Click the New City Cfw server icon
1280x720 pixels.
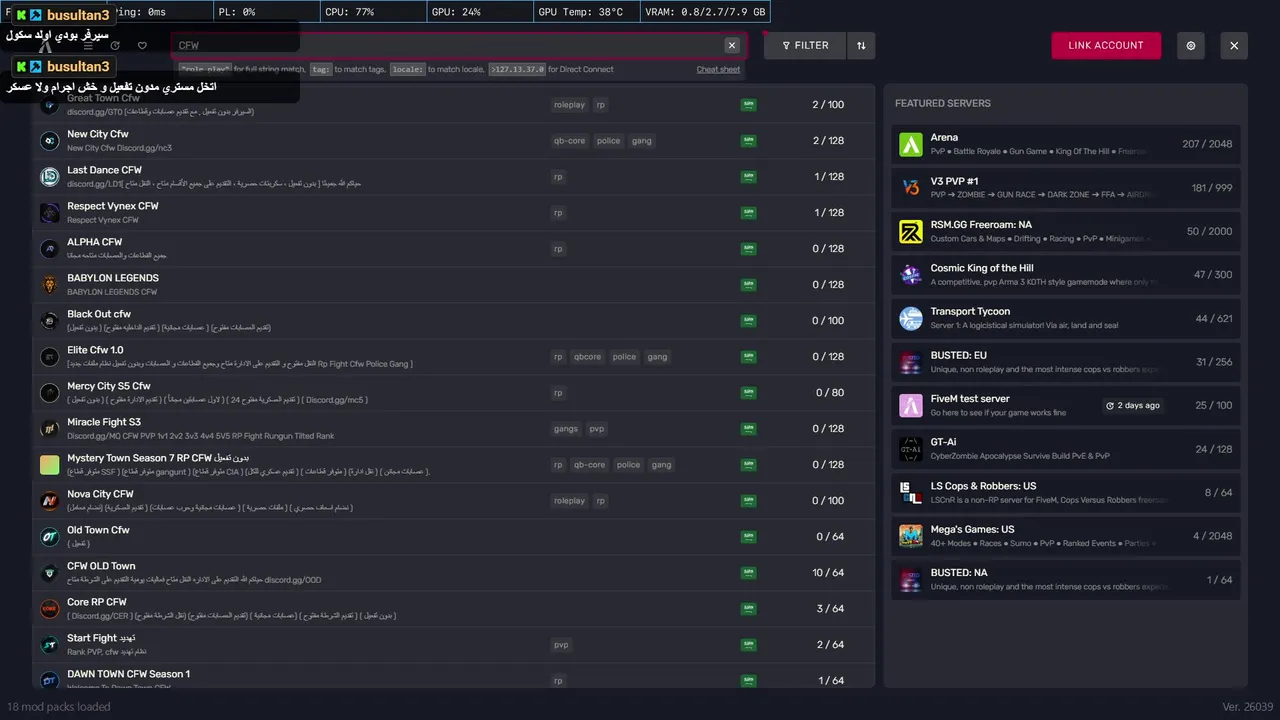[x=49, y=141]
